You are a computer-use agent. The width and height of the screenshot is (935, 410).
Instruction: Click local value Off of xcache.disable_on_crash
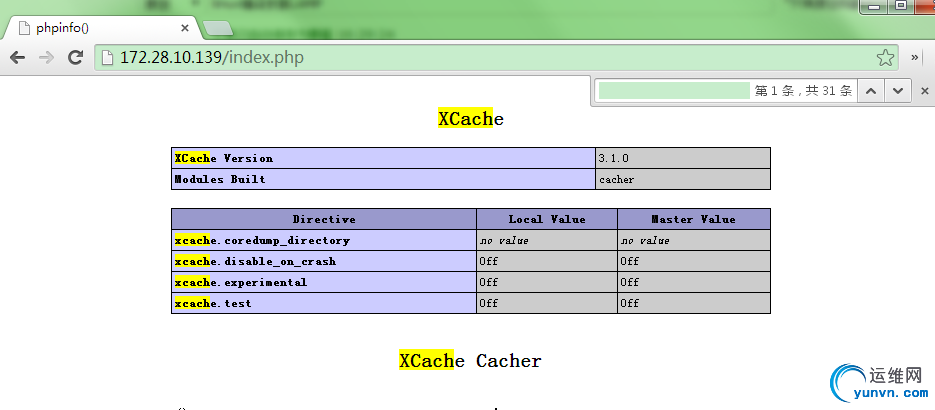pos(488,262)
